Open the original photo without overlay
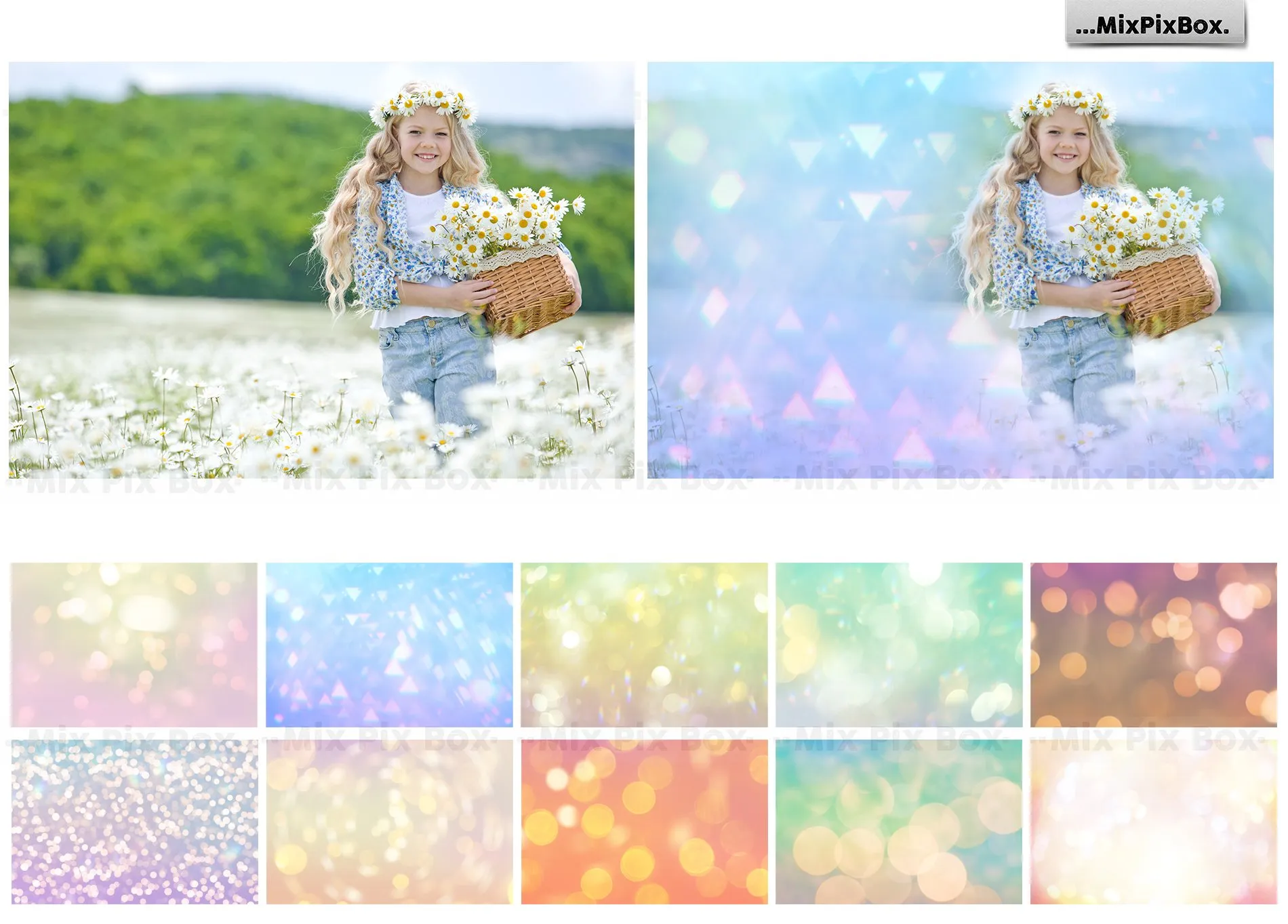Viewport: 1288px width, 924px height. coord(321,270)
